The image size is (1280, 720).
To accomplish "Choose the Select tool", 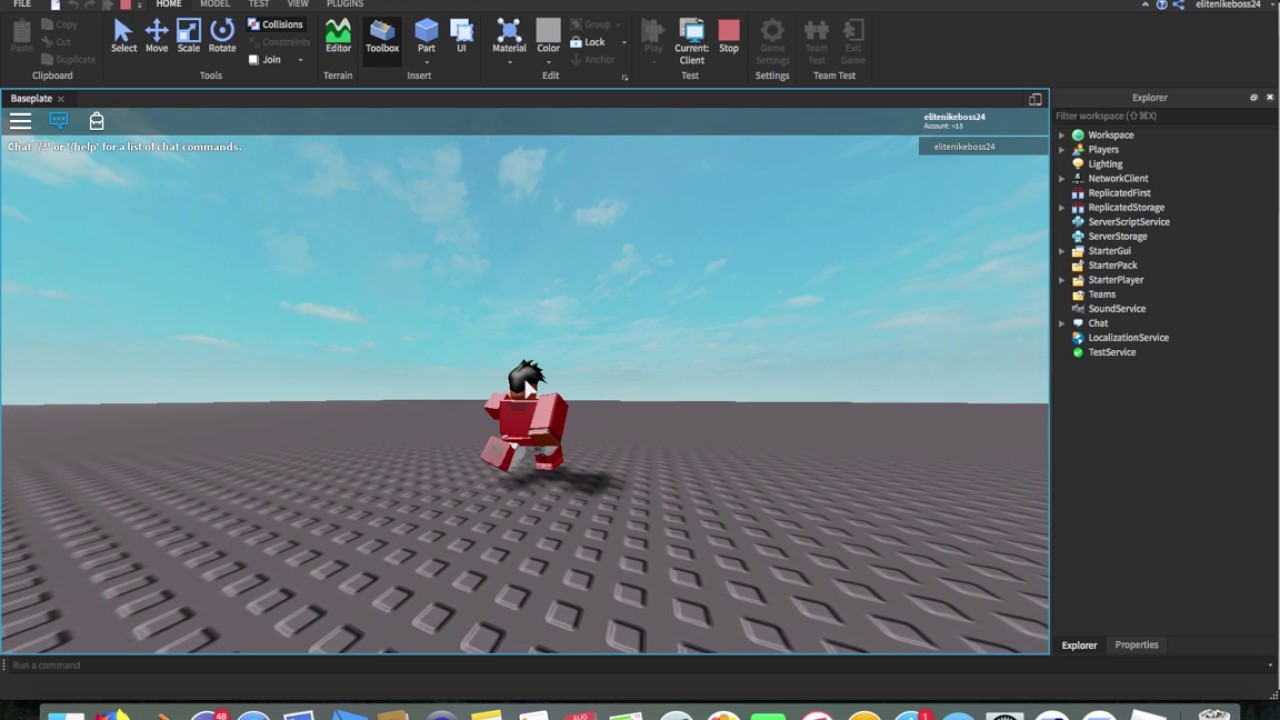I will (x=124, y=36).
